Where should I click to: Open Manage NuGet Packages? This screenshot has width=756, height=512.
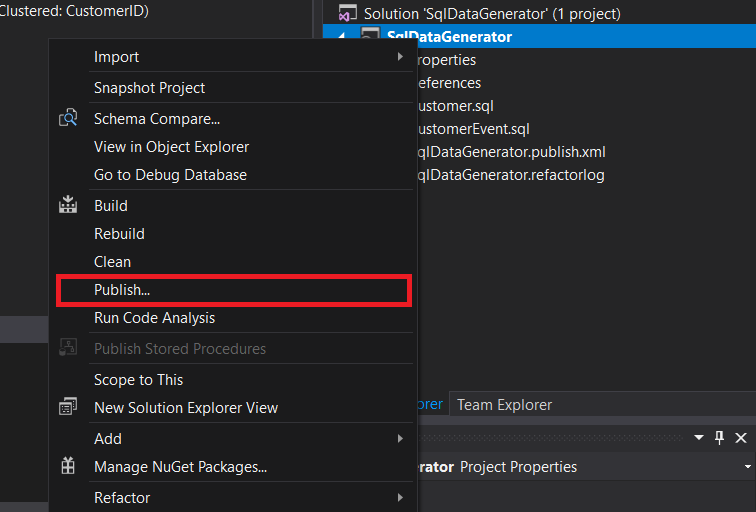pyautogui.click(x=234, y=467)
